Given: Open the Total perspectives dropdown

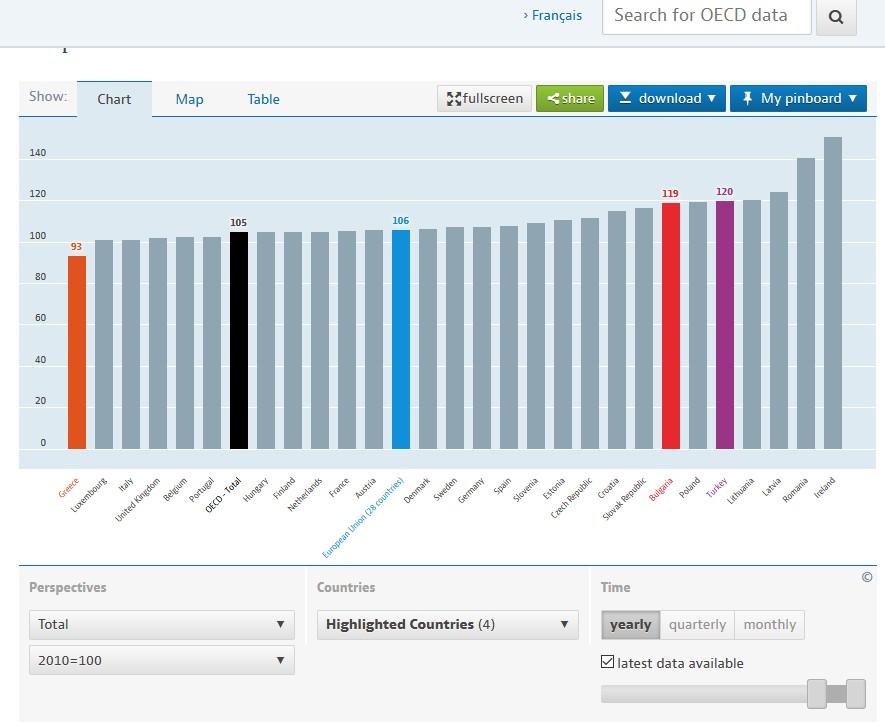Looking at the screenshot, I should [x=162, y=624].
